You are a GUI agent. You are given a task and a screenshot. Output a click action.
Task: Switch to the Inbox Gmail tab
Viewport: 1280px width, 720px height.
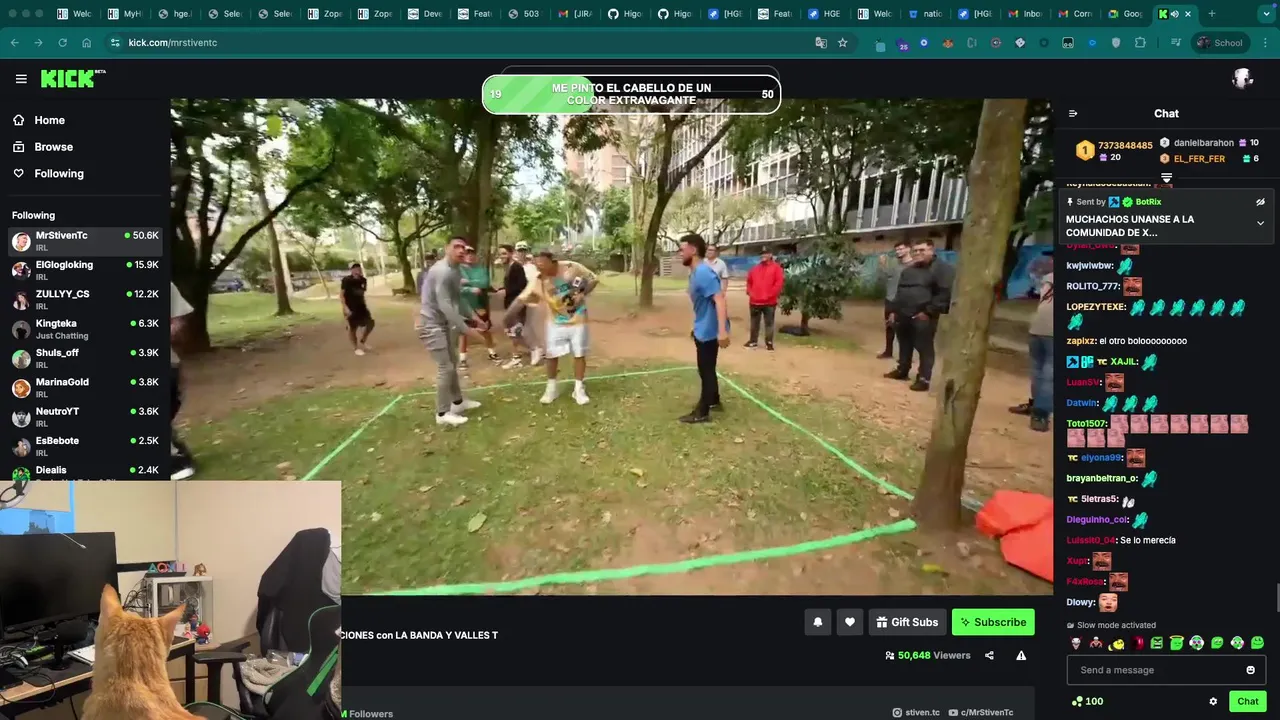1025,14
